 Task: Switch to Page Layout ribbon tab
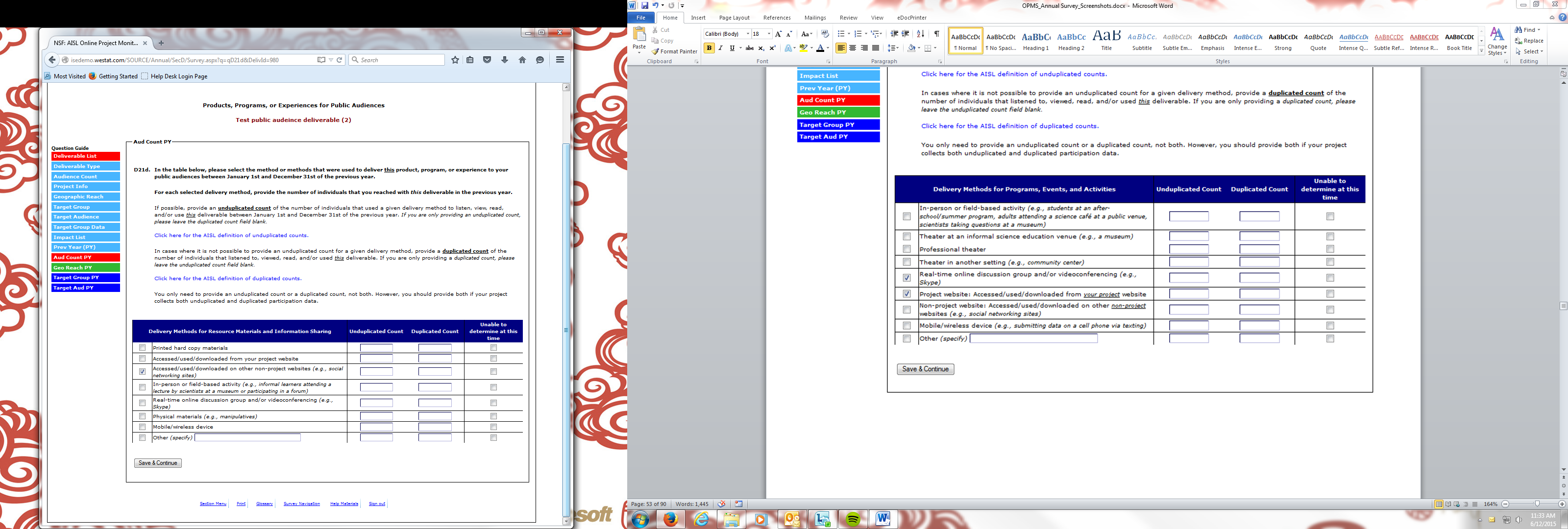pos(734,18)
